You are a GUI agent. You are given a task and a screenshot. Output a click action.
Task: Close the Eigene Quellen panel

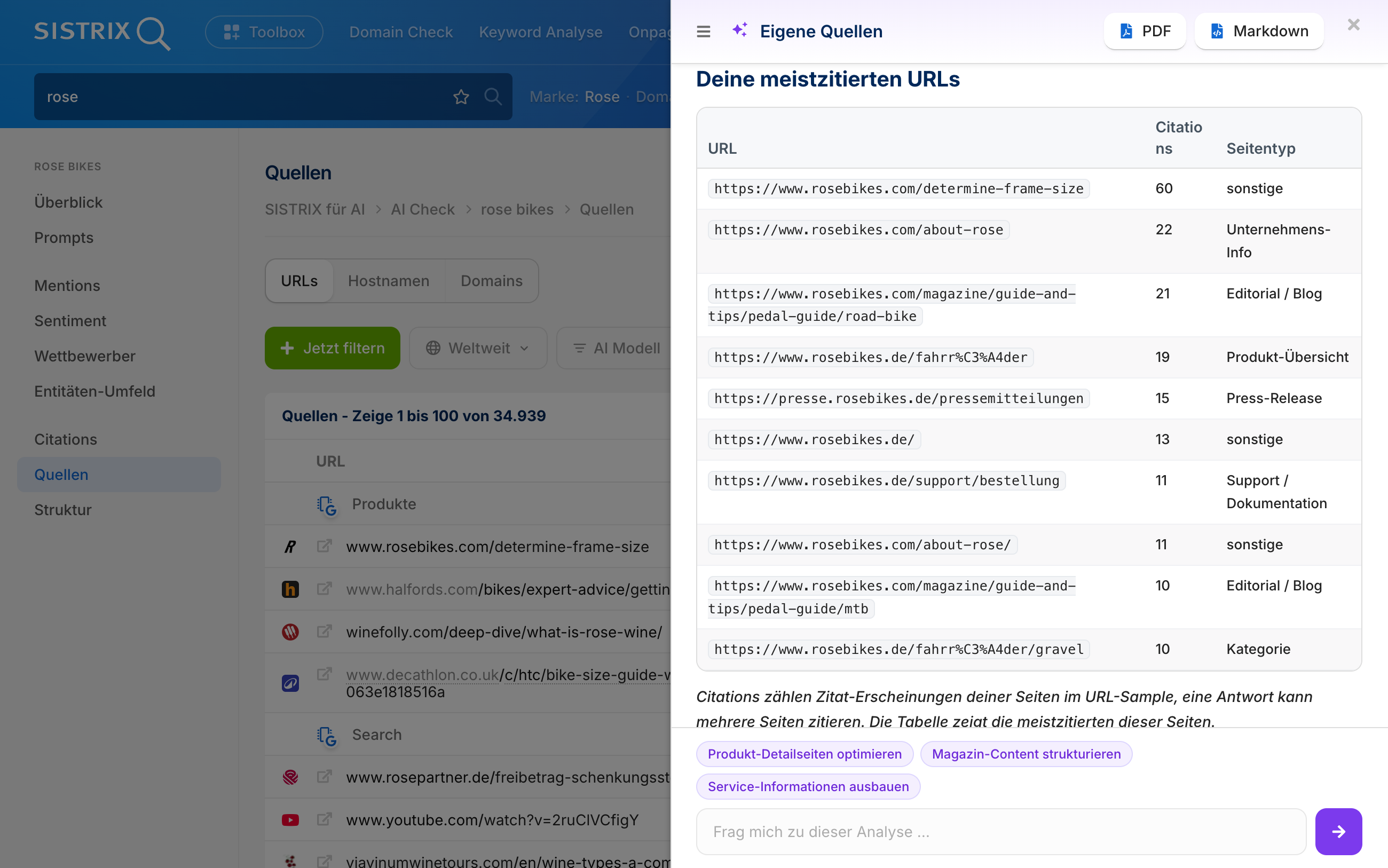point(1353,25)
